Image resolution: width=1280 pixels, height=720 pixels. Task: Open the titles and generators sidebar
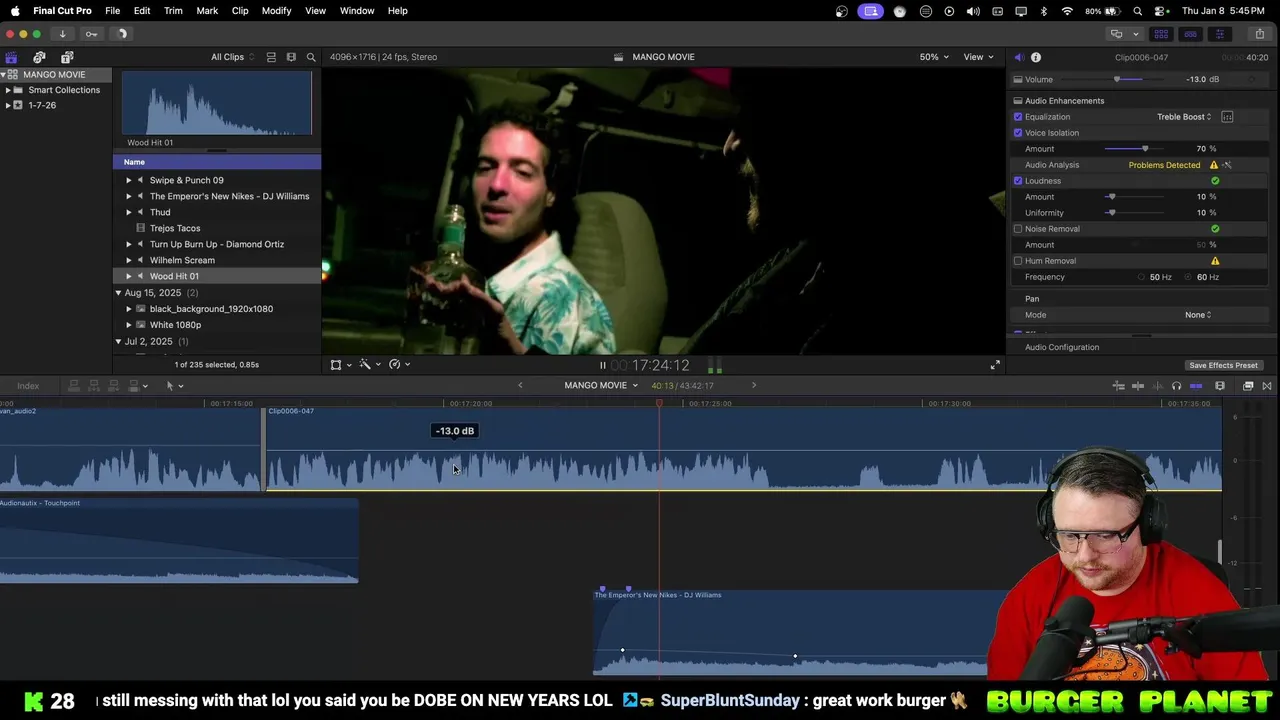67,57
